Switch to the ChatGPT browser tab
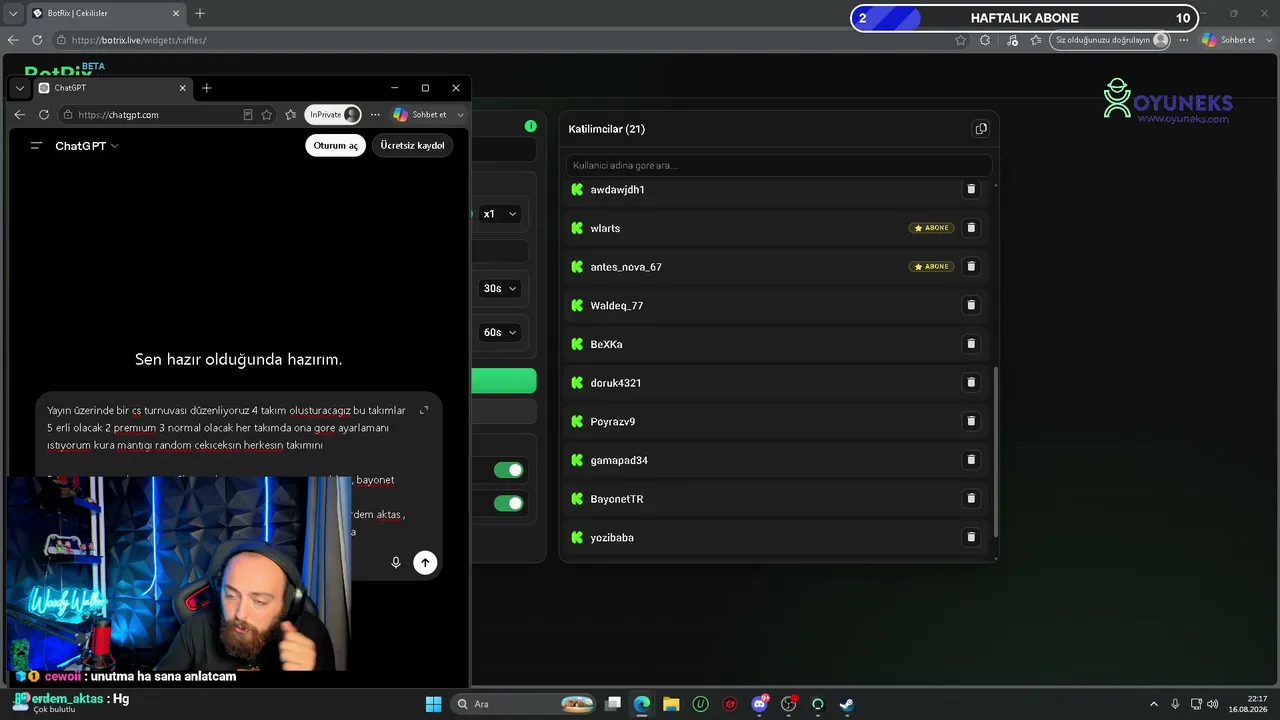The image size is (1280, 720). pos(112,88)
